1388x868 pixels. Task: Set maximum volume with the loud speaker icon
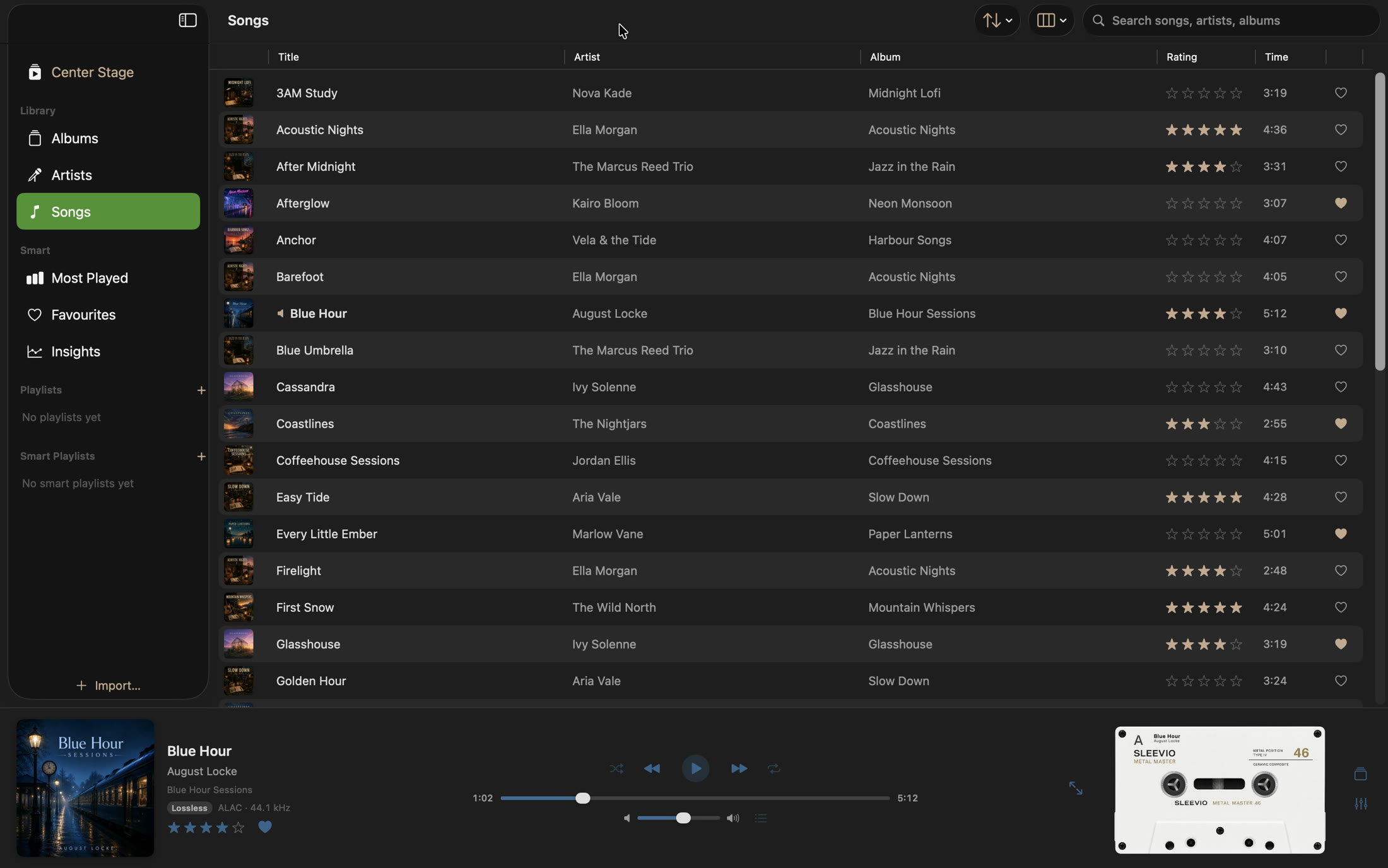click(732, 818)
